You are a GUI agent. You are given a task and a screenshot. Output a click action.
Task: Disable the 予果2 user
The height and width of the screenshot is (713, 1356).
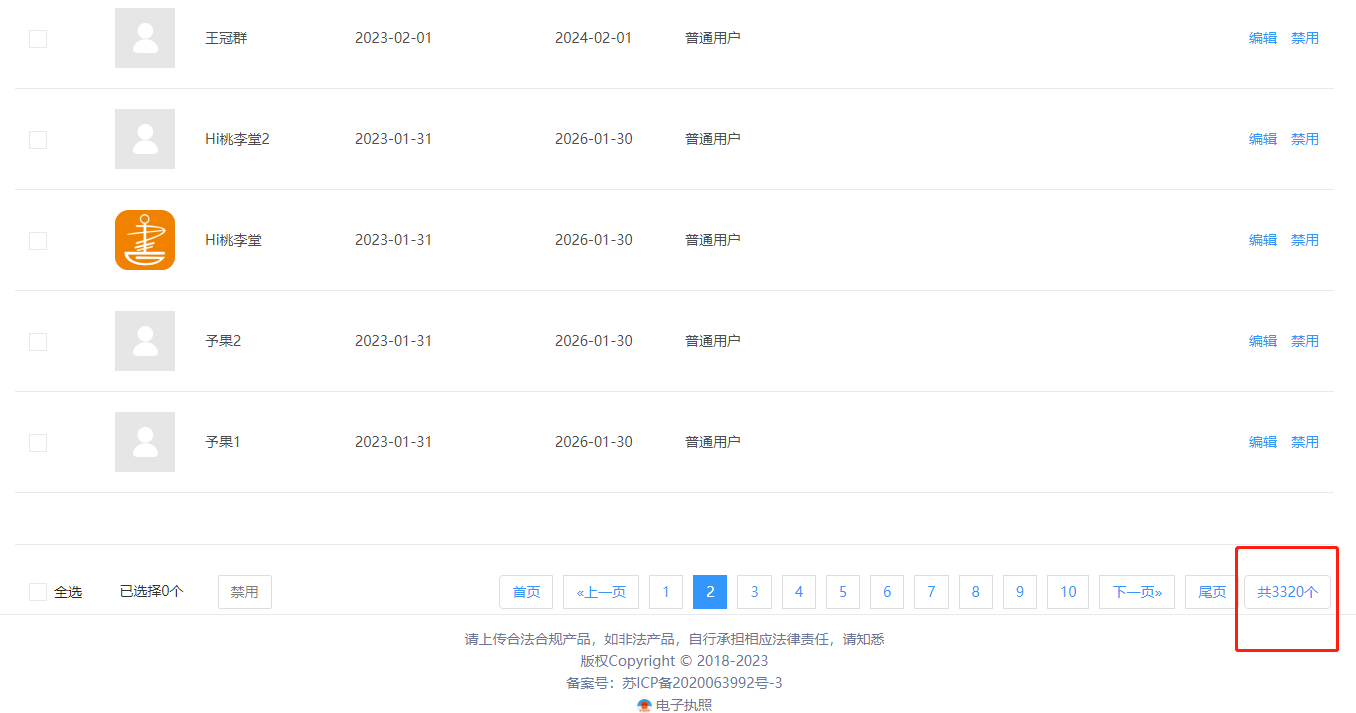click(x=1305, y=341)
